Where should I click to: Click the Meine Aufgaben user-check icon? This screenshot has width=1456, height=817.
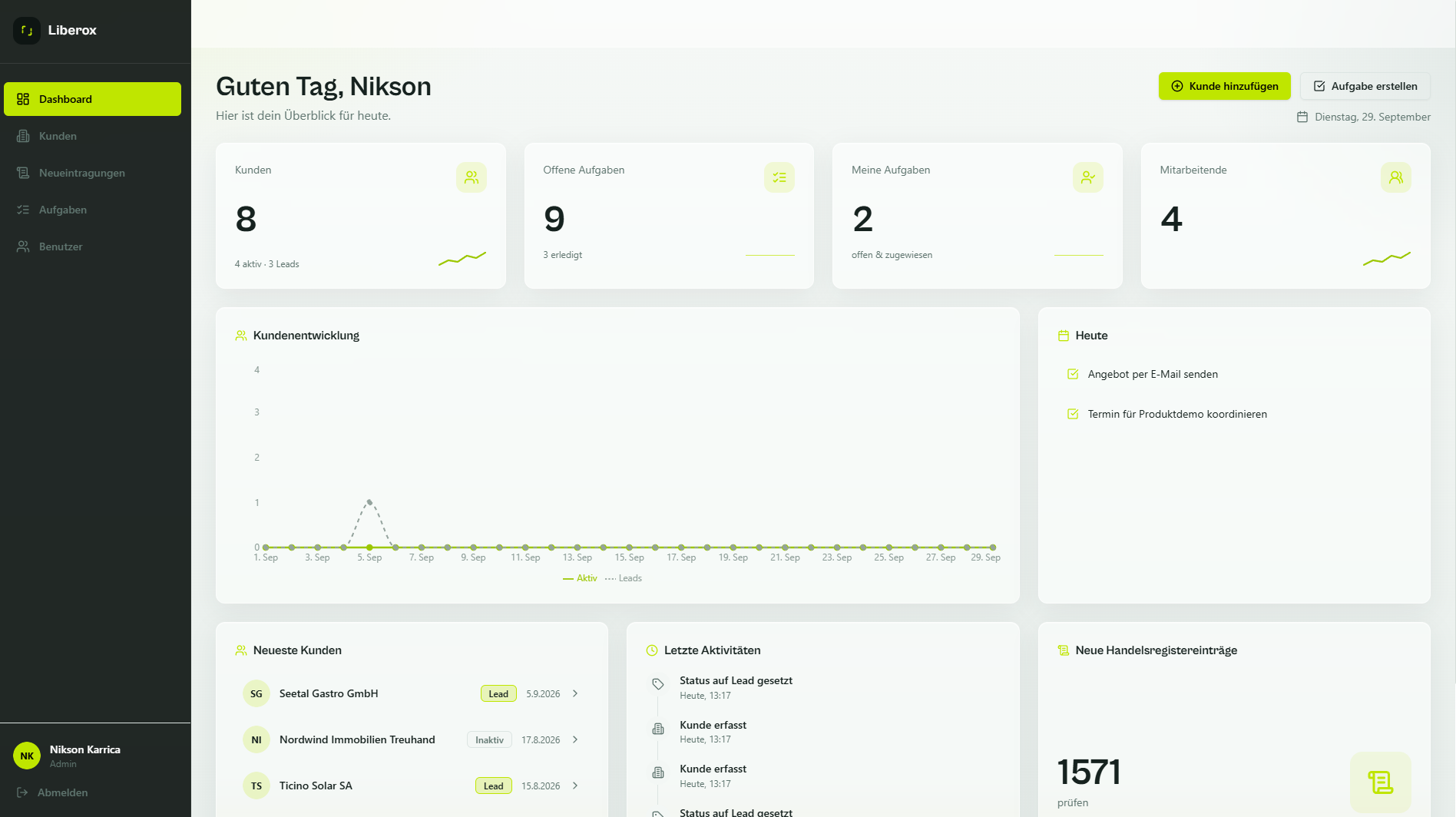pos(1088,177)
